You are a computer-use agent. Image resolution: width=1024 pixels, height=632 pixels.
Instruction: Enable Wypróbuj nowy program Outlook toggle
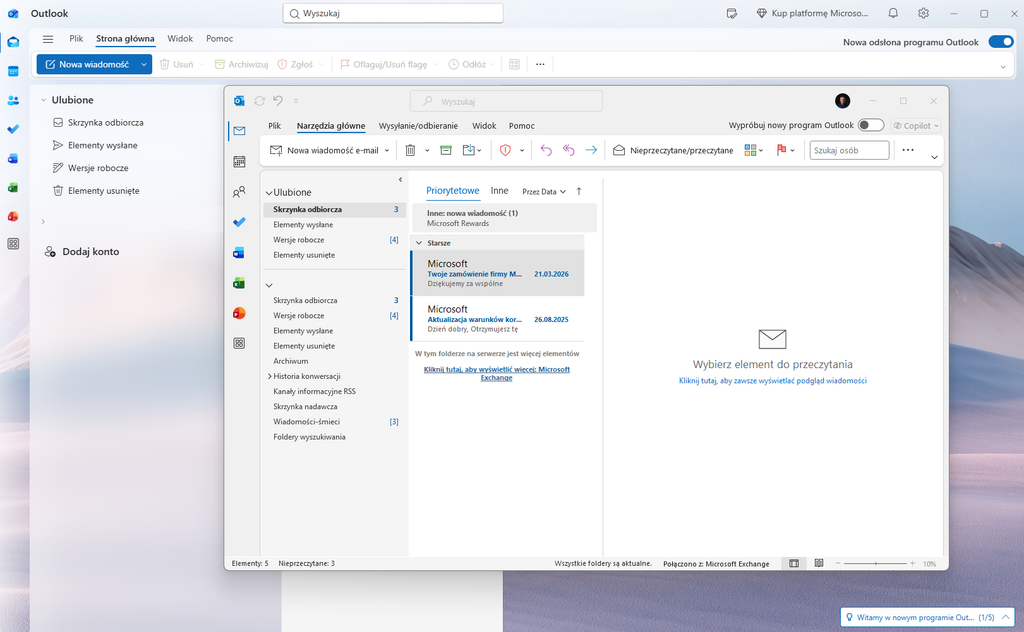coord(871,125)
